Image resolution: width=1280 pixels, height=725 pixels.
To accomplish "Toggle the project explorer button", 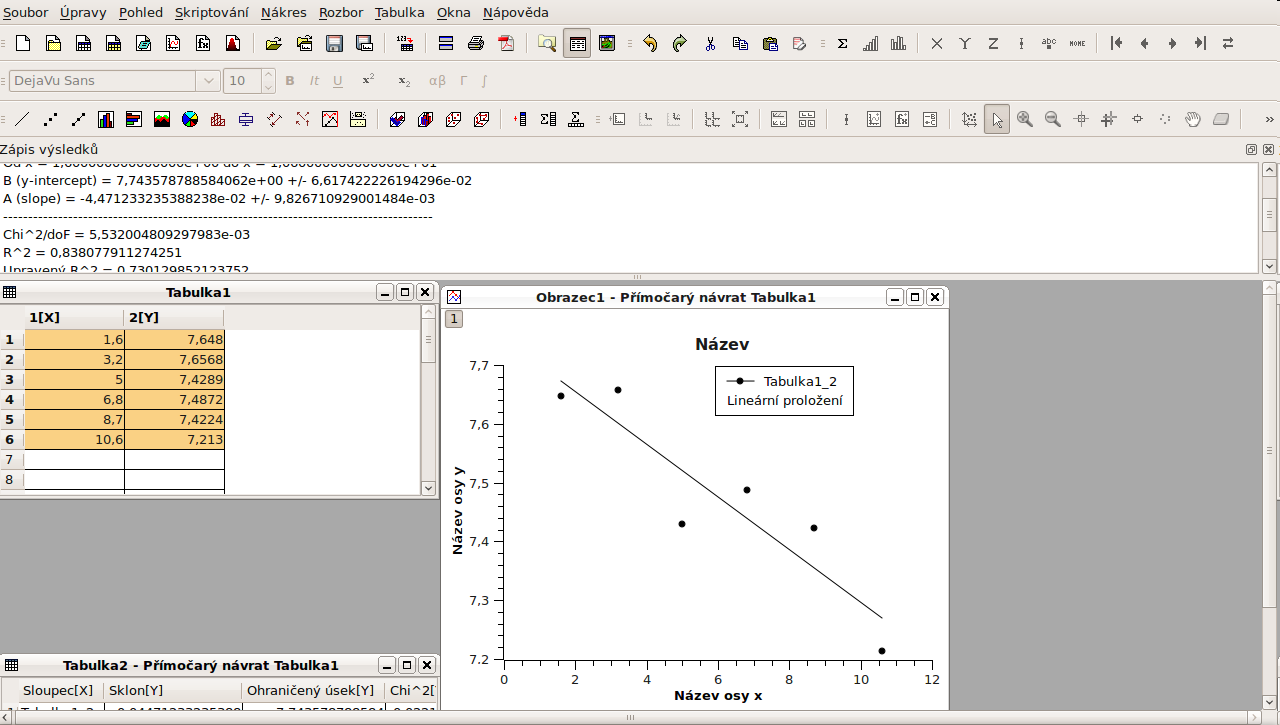I will pos(547,43).
